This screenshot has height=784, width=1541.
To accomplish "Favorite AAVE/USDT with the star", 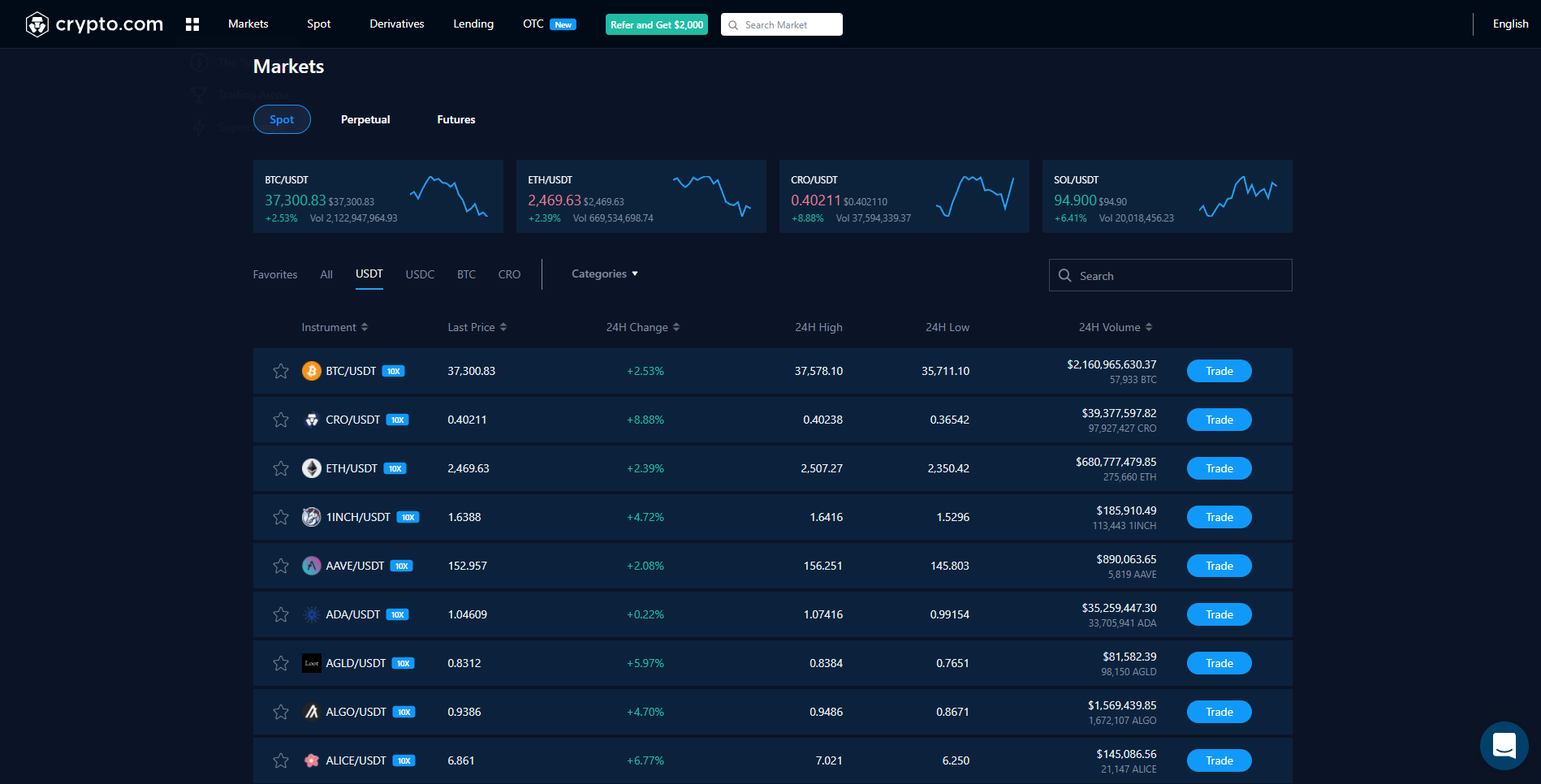I will click(x=281, y=566).
